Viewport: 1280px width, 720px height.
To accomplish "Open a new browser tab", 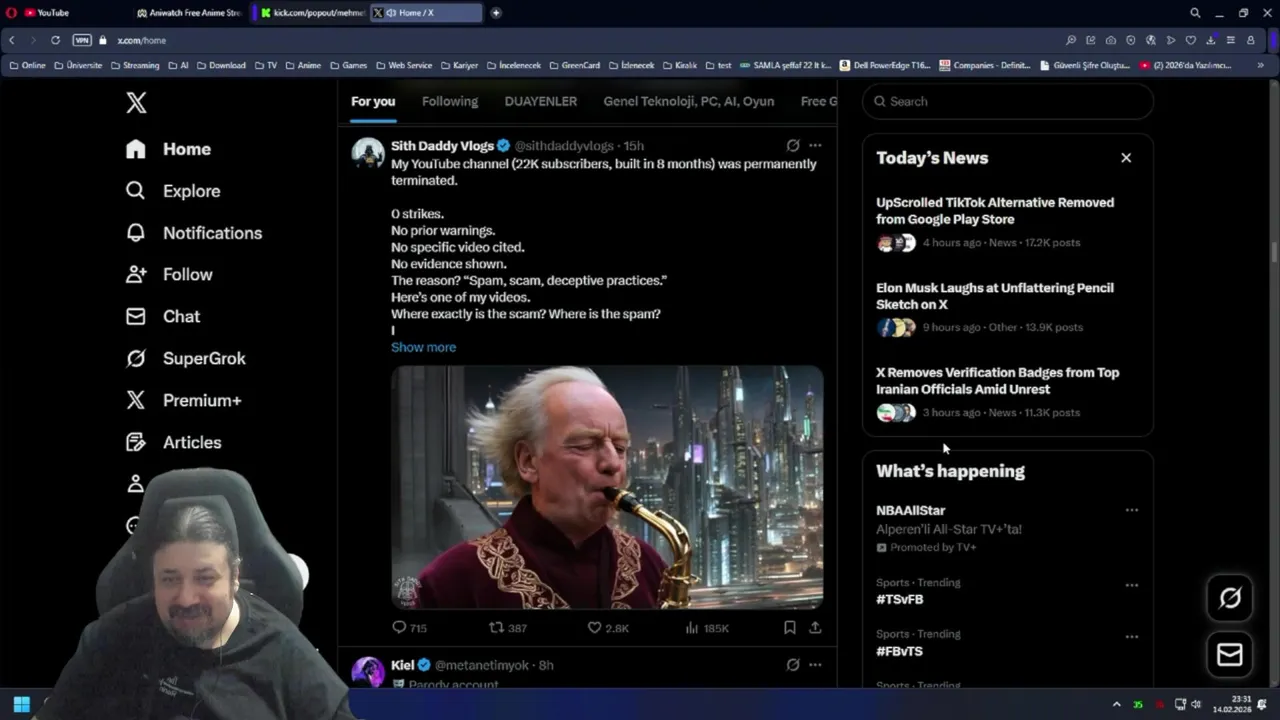I will coord(496,13).
